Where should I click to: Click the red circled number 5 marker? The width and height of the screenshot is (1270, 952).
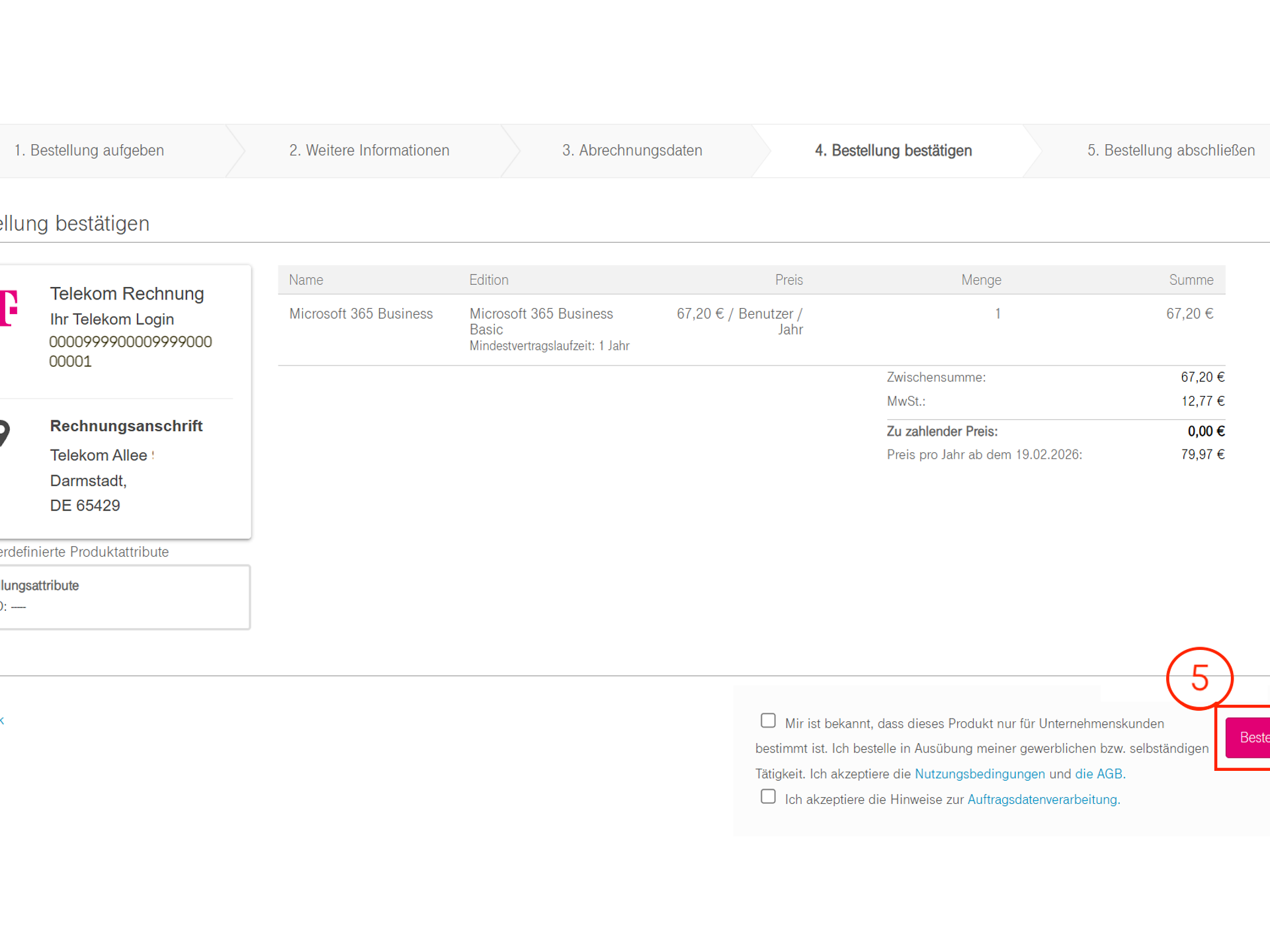point(1199,678)
